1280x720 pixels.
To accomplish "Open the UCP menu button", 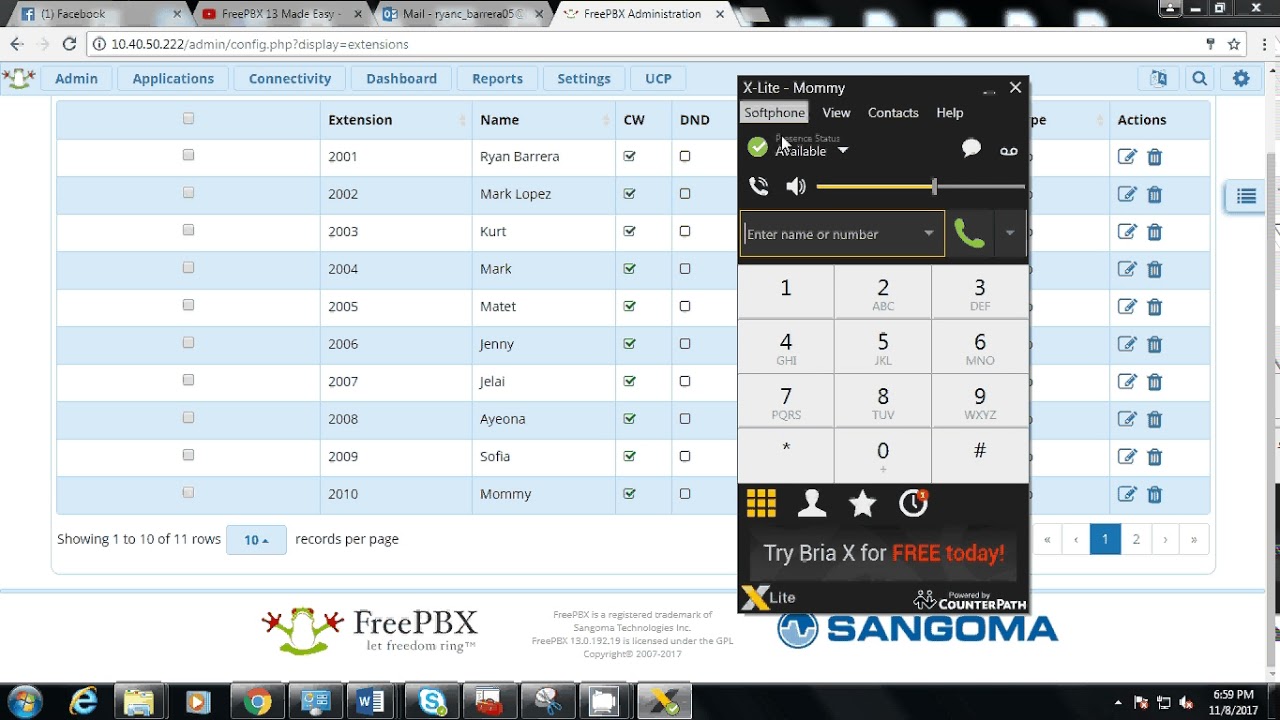I will [x=658, y=79].
